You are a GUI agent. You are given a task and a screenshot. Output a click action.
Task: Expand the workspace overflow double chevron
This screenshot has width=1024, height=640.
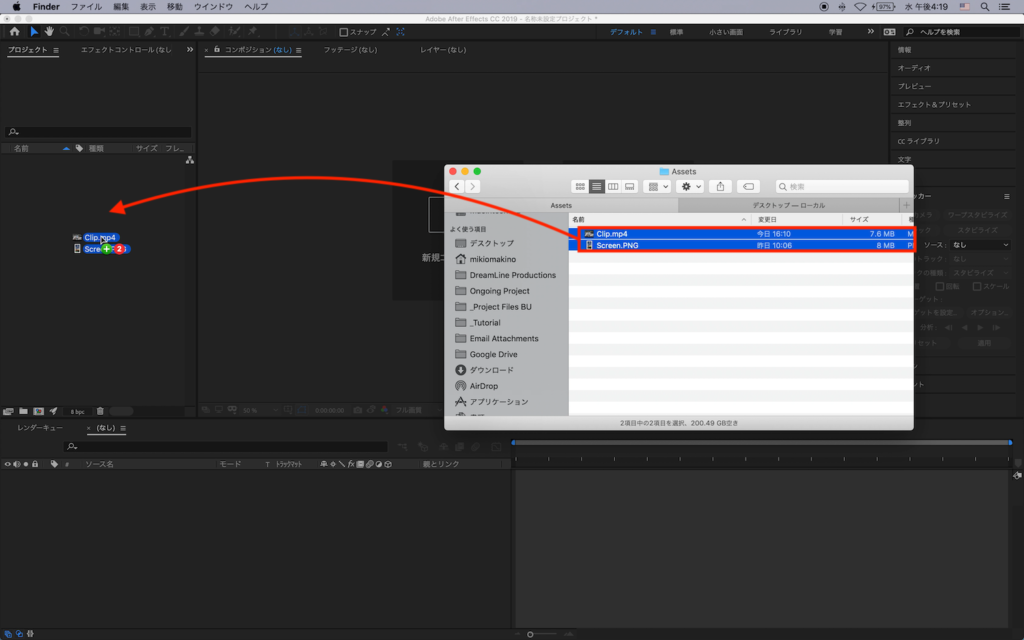(x=871, y=31)
